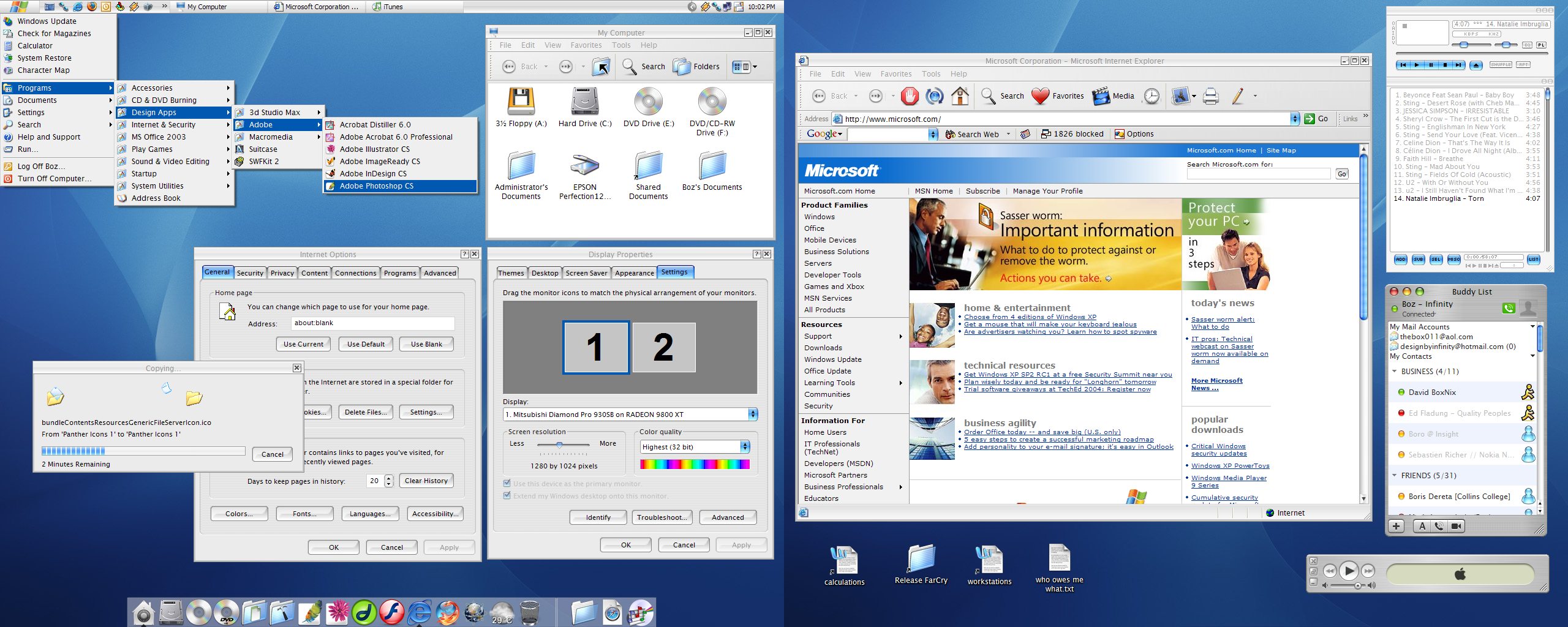Toggle the SHUFFLE button in the music player
The image size is (1568, 627).
(x=1501, y=64)
